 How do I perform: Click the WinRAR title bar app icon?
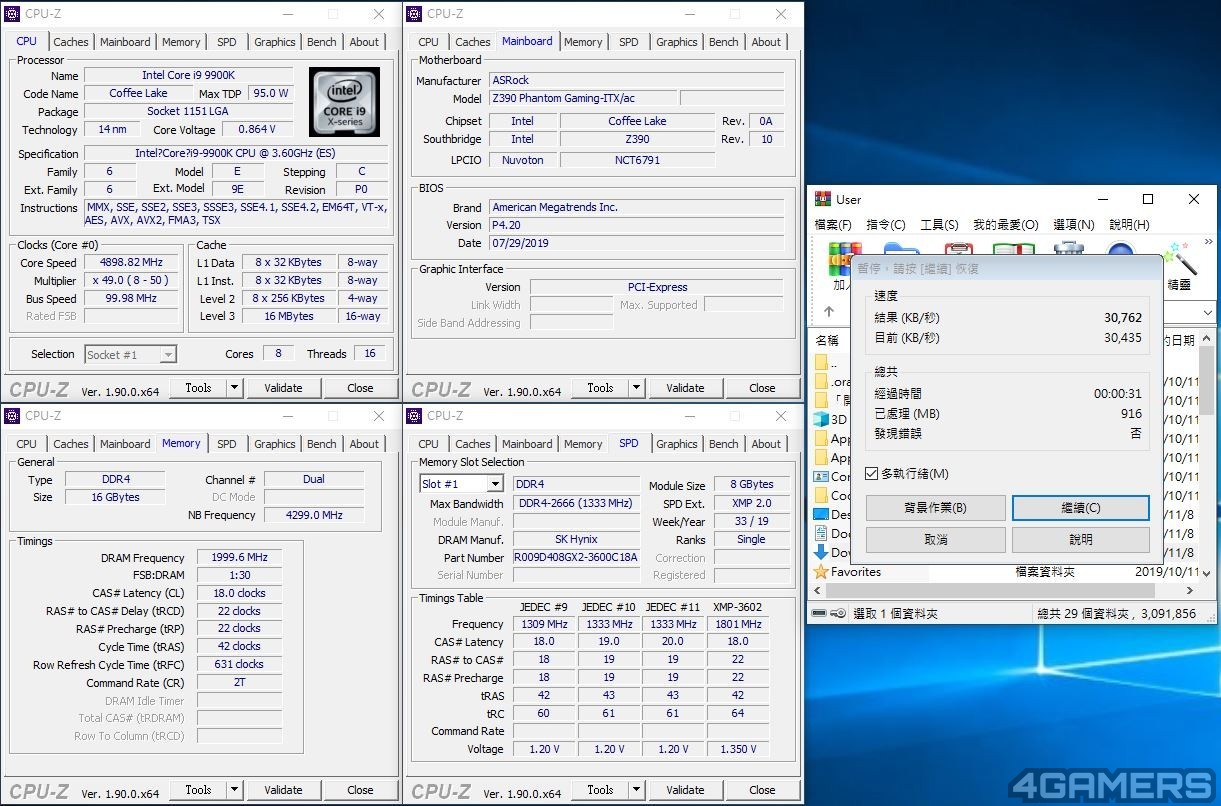(823, 199)
